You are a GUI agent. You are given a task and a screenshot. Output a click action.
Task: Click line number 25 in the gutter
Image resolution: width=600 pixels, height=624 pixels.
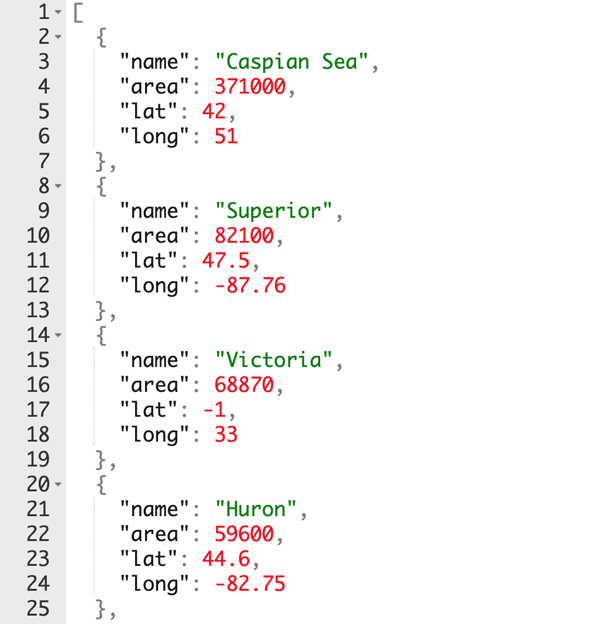click(x=38, y=608)
